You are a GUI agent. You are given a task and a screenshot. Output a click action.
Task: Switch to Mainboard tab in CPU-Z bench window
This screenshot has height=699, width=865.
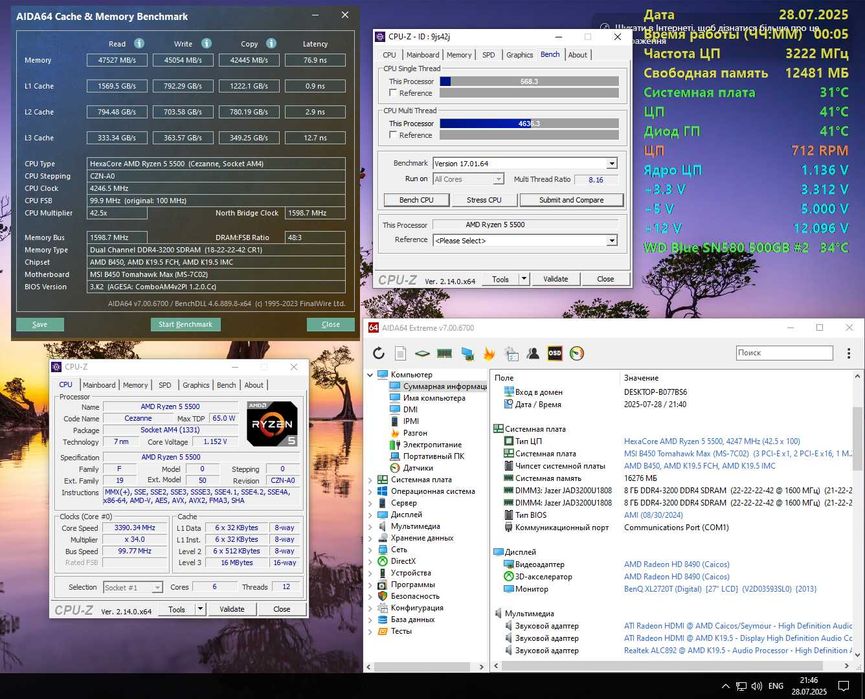click(x=423, y=55)
